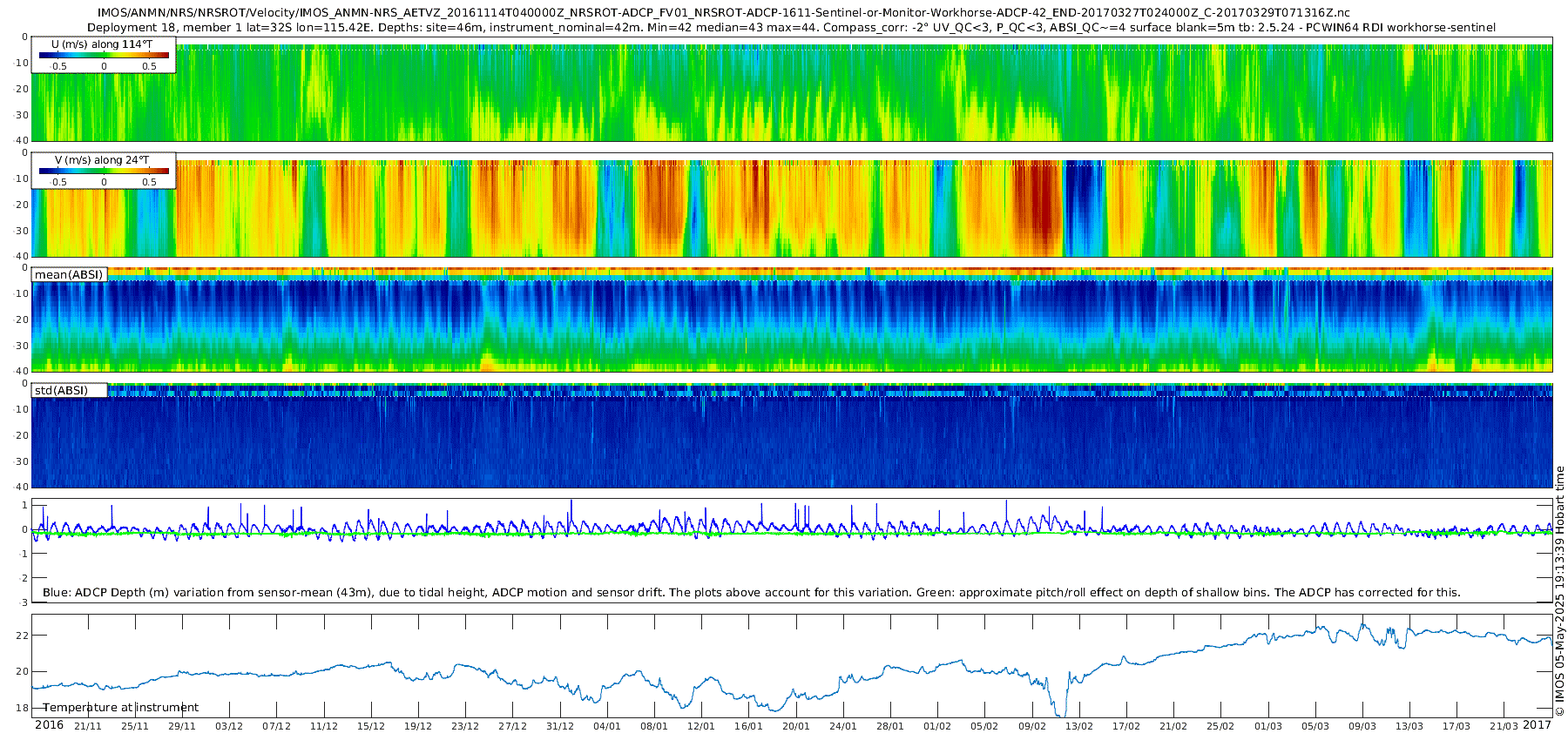Click the V velocity colorbar legend
Screen dimensions: 1568x740
point(104,171)
